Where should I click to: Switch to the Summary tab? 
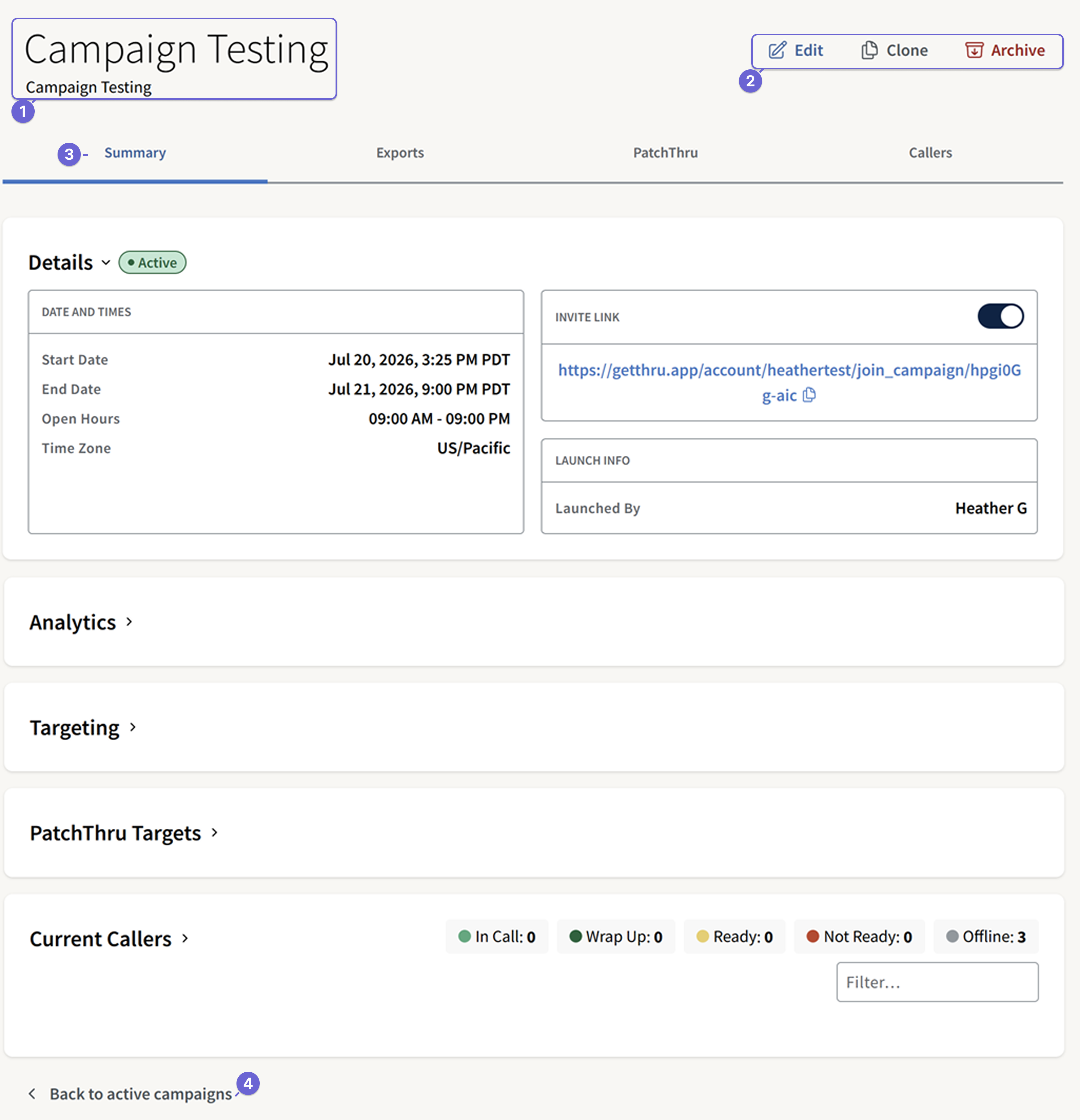tap(135, 153)
